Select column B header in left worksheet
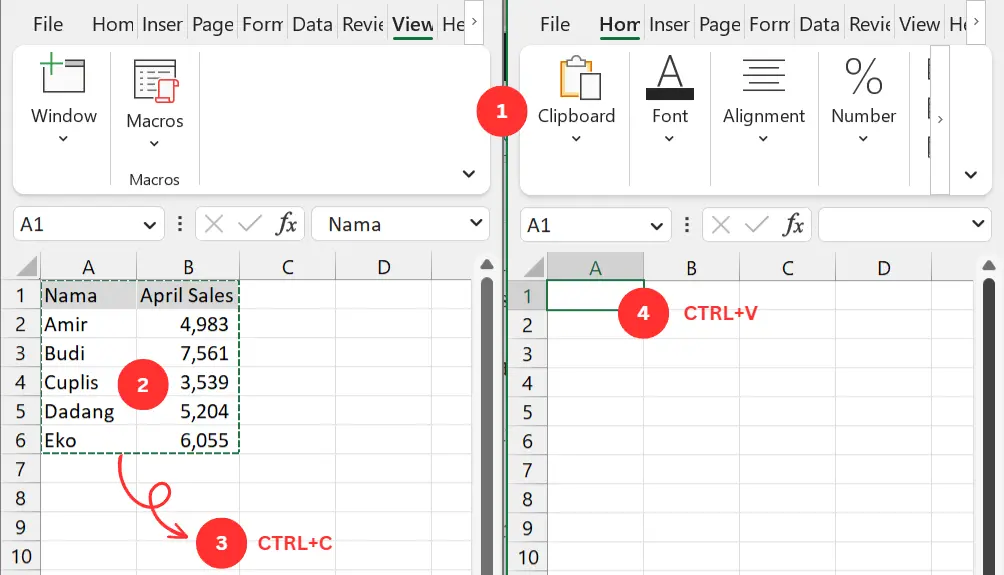This screenshot has width=1004, height=575. [x=187, y=267]
